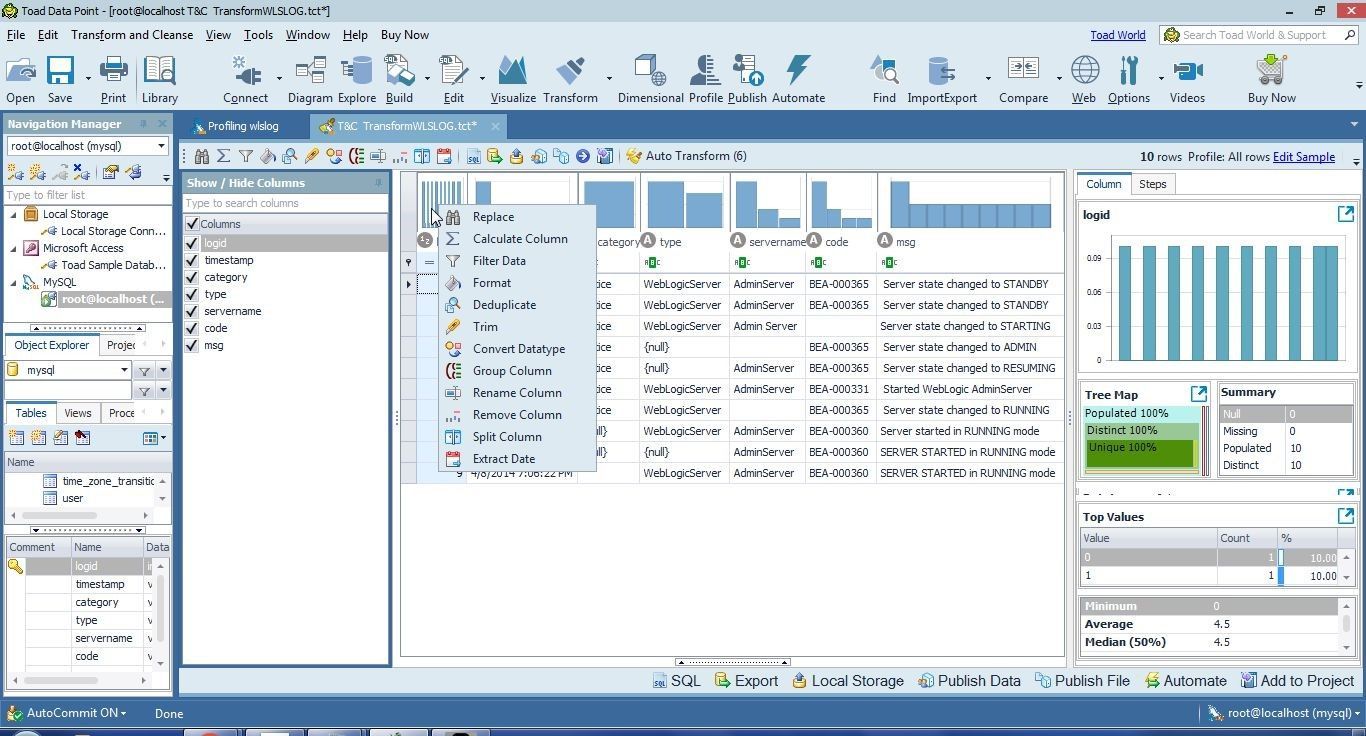Click the Save toolbar icon
Screen dimensions: 1366x736
[x=60, y=72]
